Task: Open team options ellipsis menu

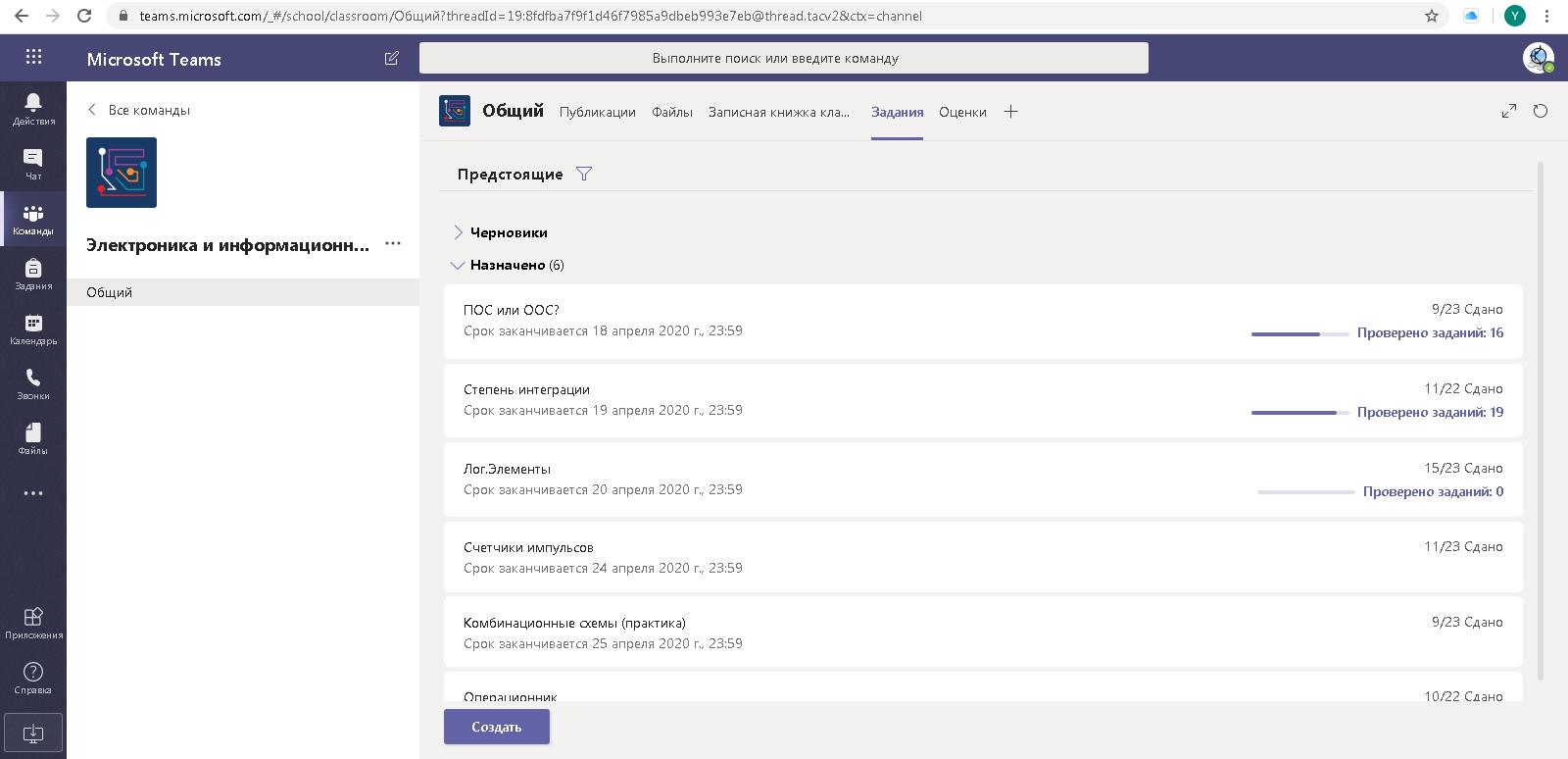Action: (x=393, y=243)
